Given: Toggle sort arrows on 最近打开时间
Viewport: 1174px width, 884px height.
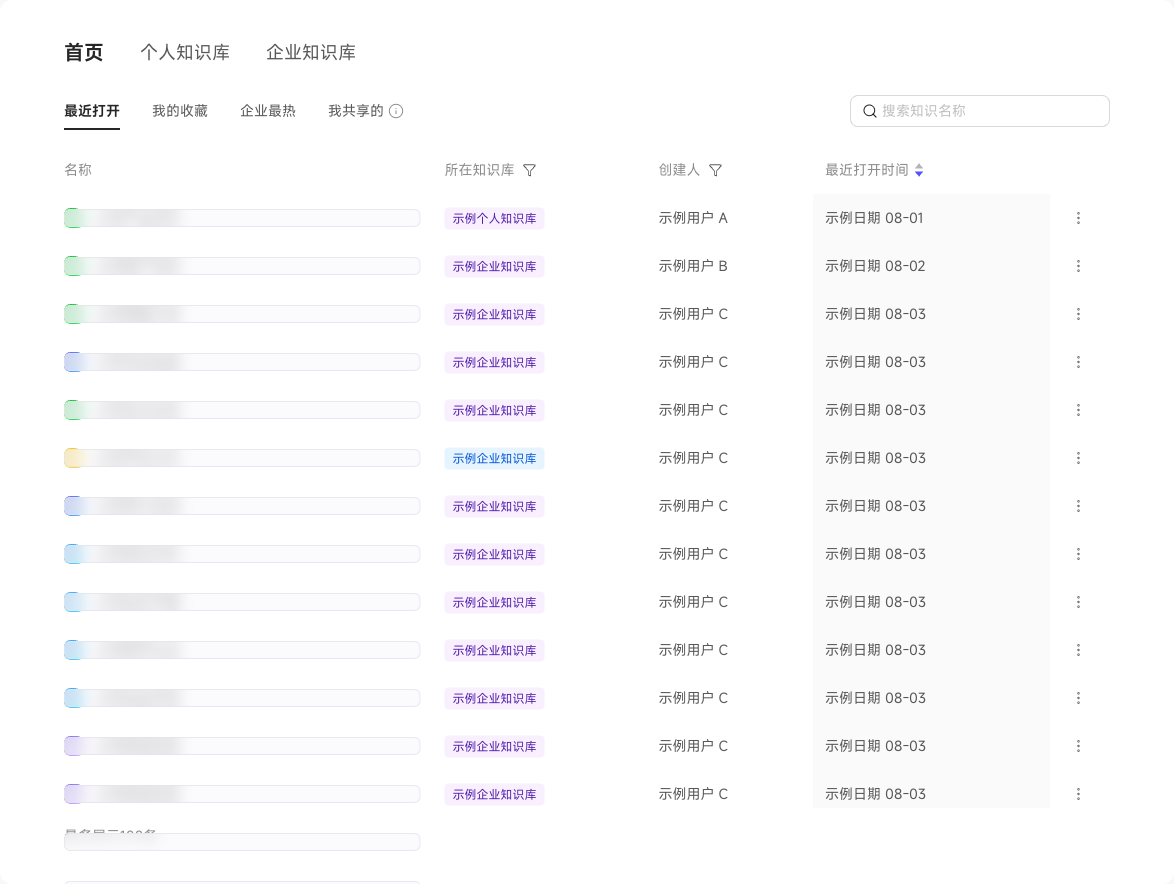Looking at the screenshot, I should coord(919,171).
